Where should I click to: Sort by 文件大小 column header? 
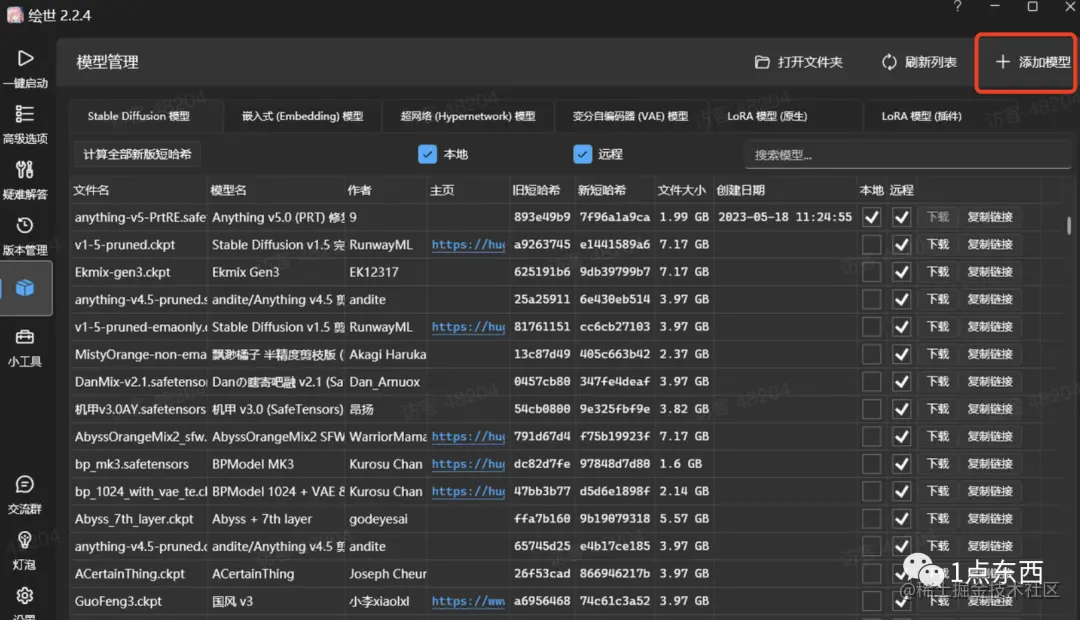[x=681, y=190]
